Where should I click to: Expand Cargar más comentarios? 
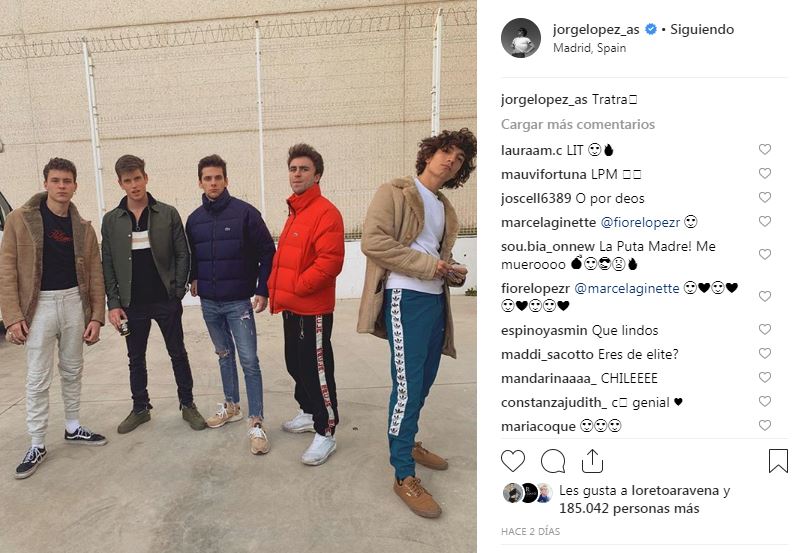578,124
